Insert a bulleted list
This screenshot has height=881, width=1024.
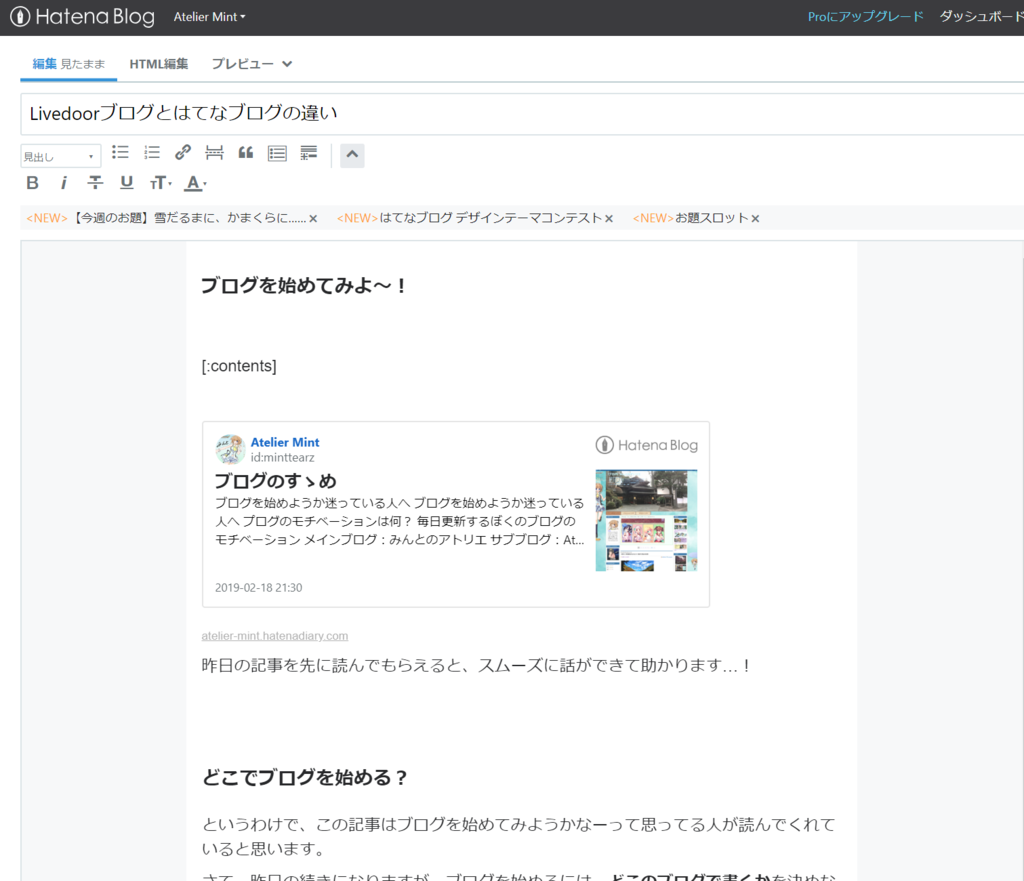[120, 153]
